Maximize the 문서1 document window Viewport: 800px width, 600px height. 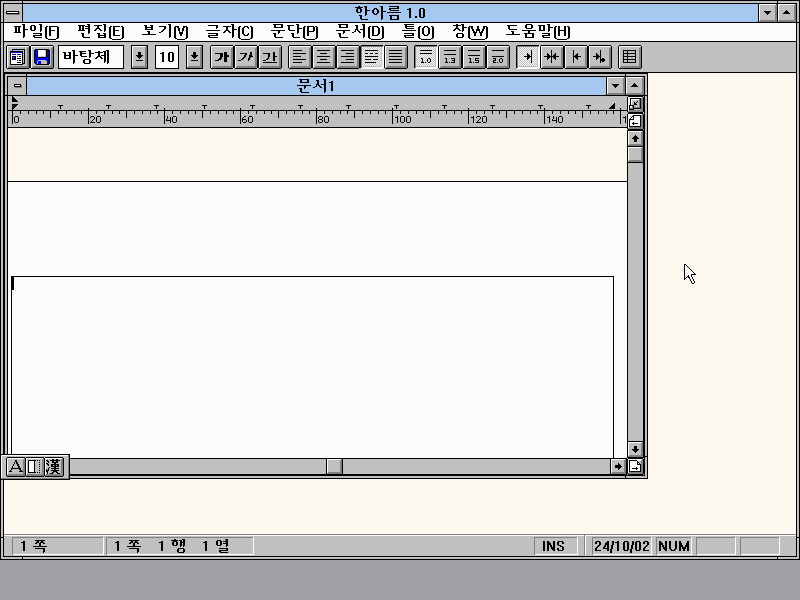(x=635, y=86)
